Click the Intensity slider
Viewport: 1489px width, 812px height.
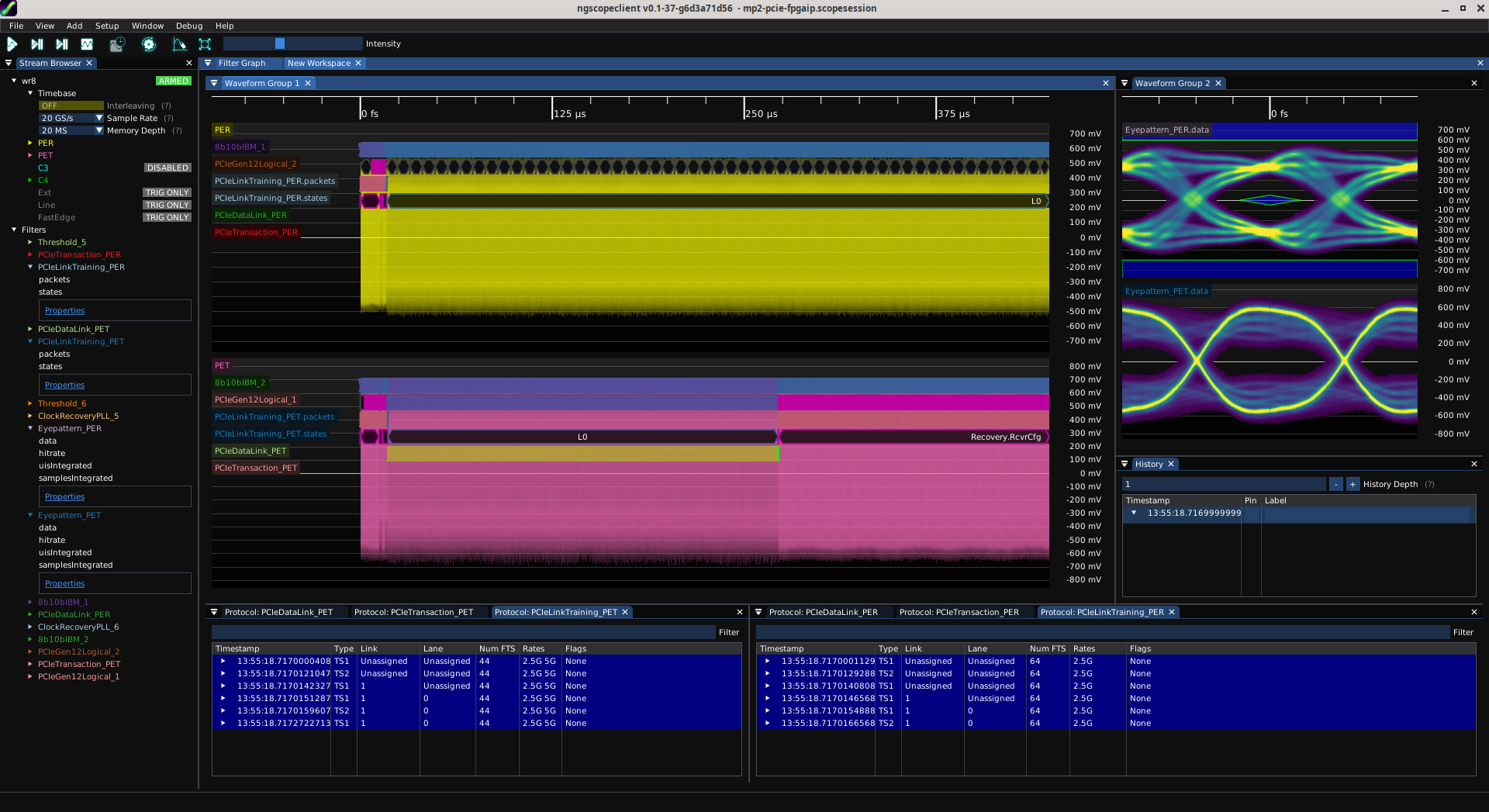(x=292, y=44)
